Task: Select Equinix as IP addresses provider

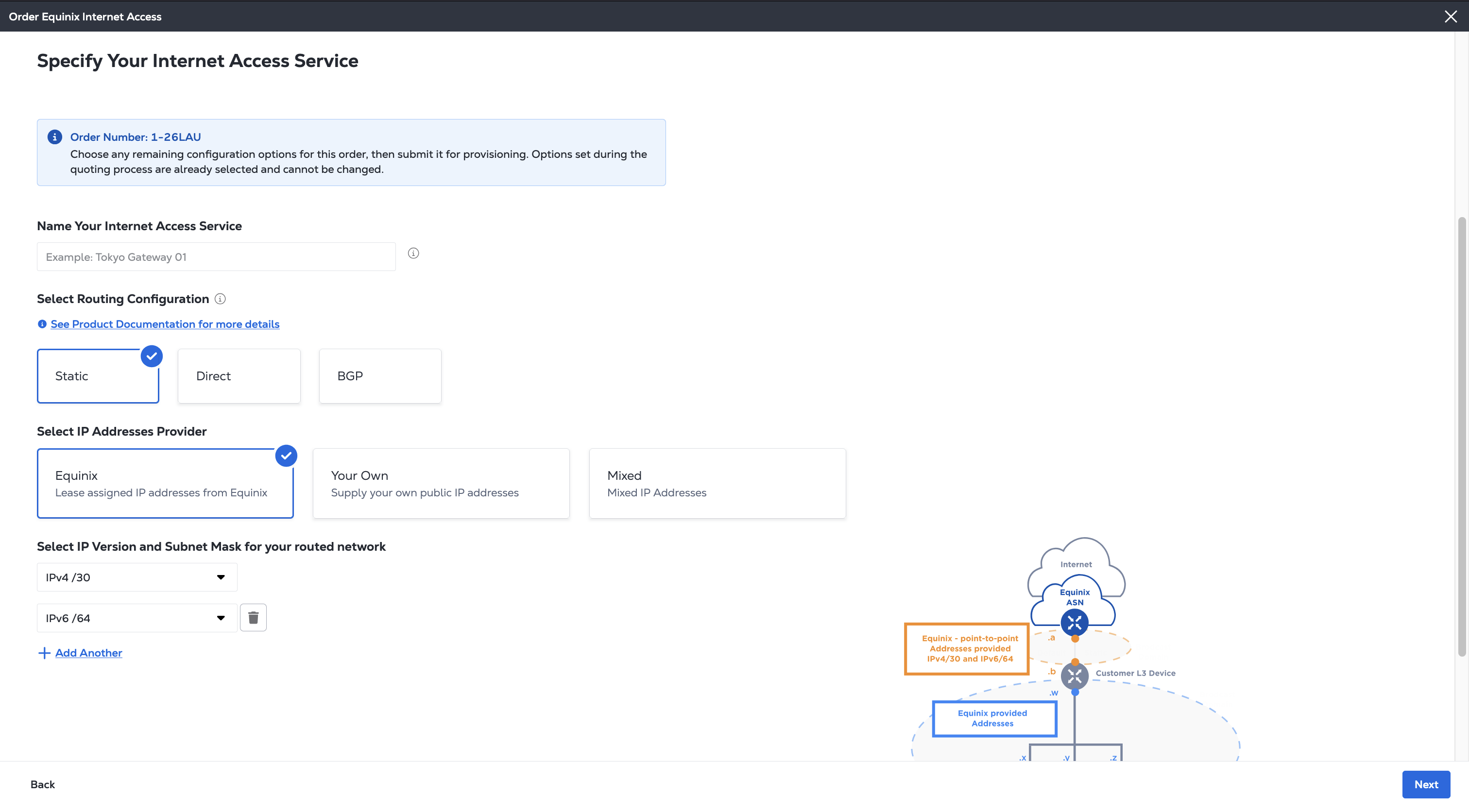Action: pyautogui.click(x=165, y=484)
